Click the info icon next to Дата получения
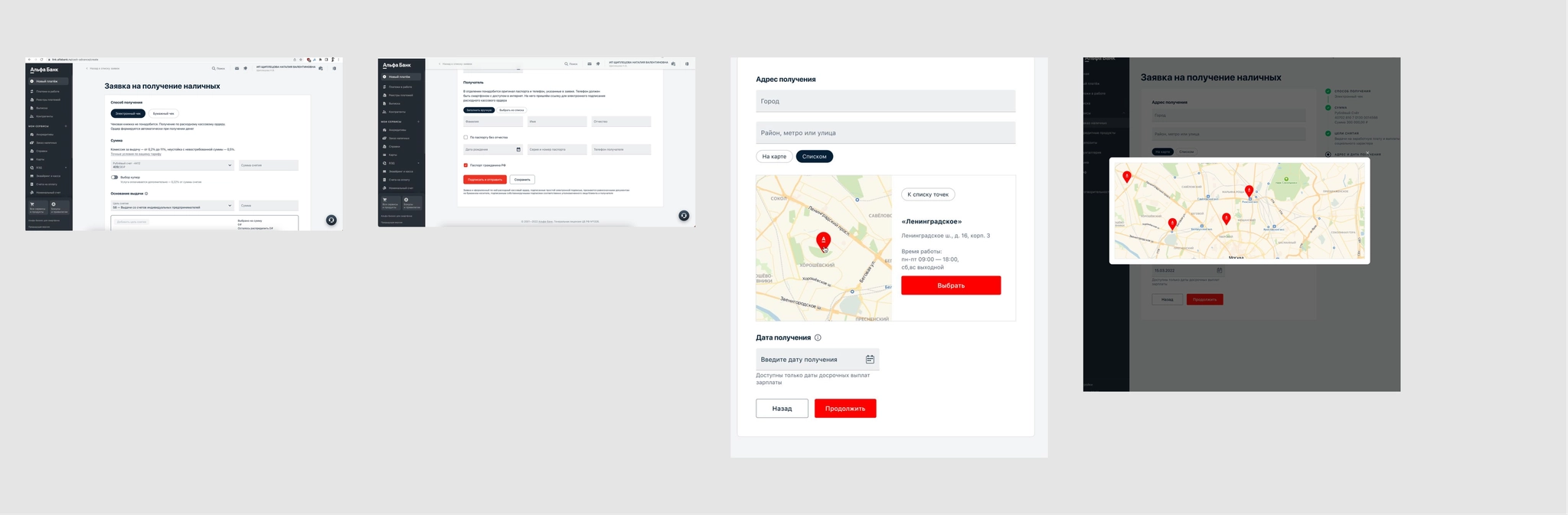Image resolution: width=1568 pixels, height=515 pixels. (818, 337)
